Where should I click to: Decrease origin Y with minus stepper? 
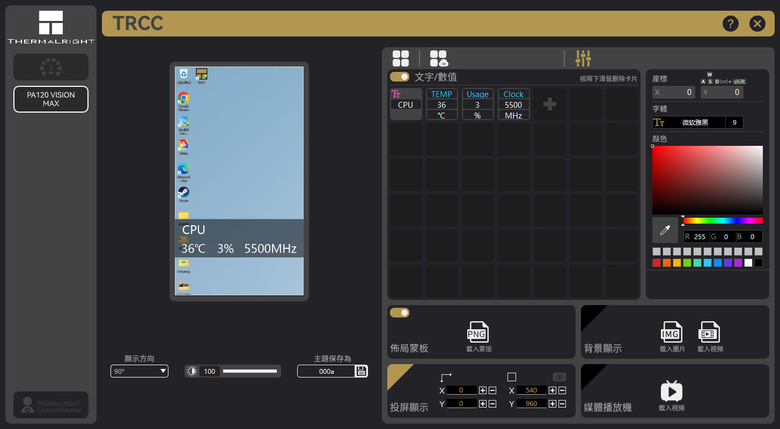[x=492, y=404]
